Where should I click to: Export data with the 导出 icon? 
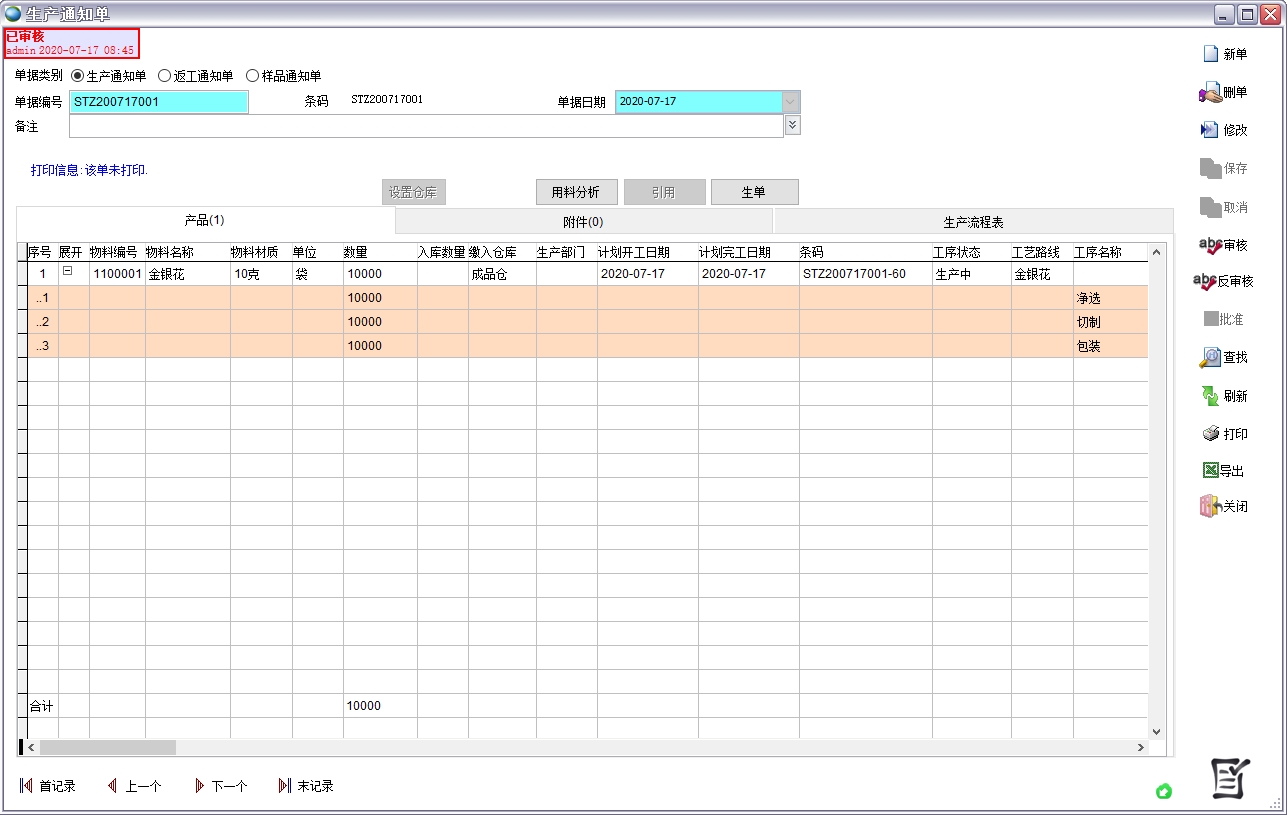pyautogui.click(x=1210, y=471)
